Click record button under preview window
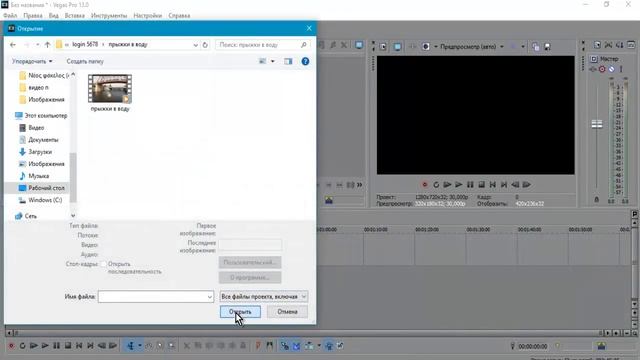Screen dimensions: 640x360 point(424,185)
